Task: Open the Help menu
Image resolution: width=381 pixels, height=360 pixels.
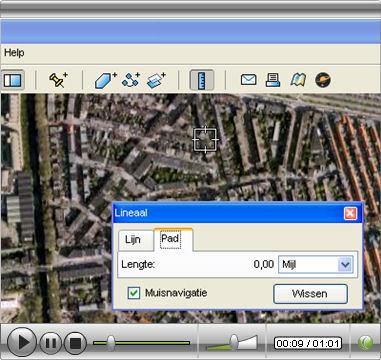Action: point(14,53)
